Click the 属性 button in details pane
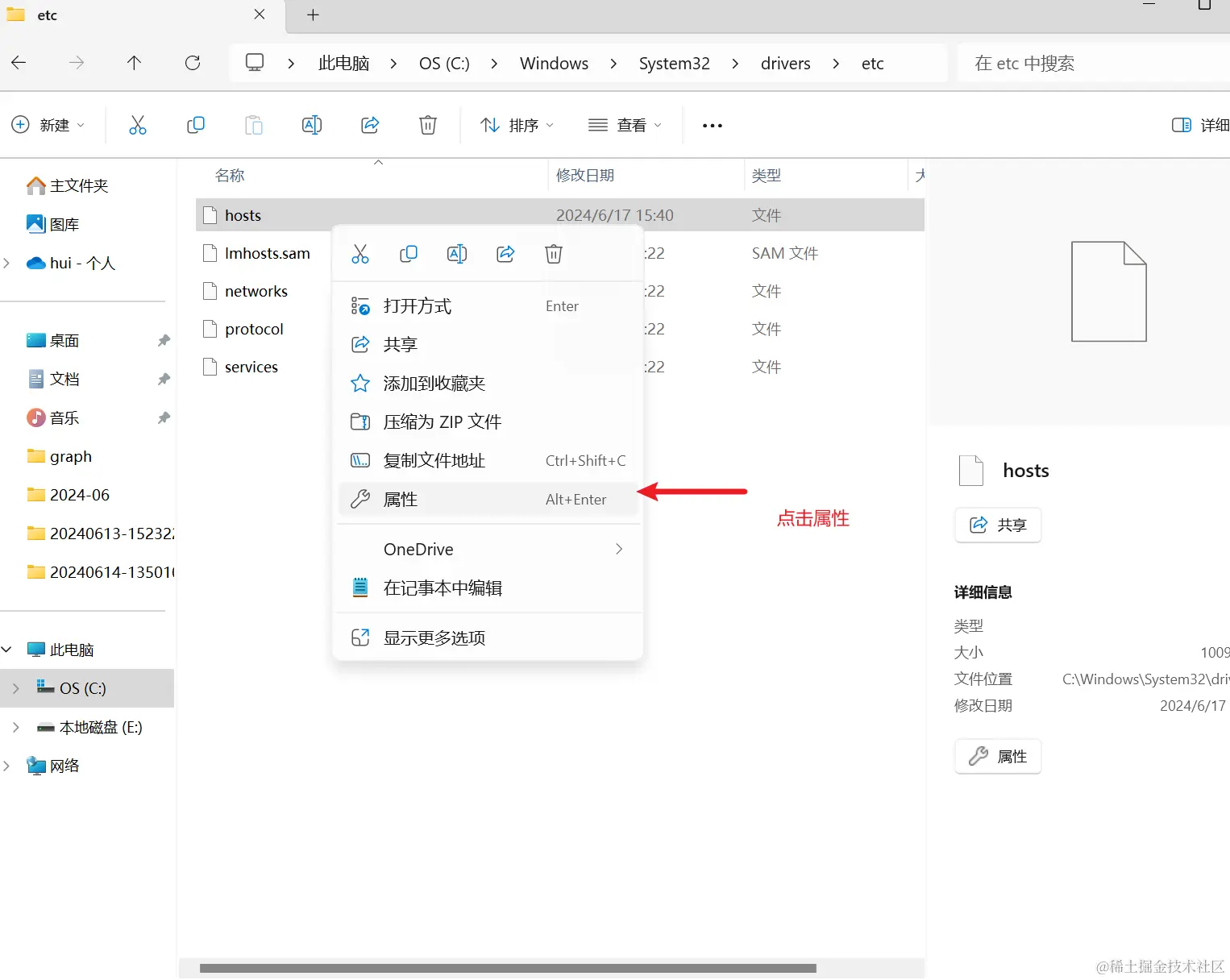The width and height of the screenshot is (1230, 980). (998, 757)
